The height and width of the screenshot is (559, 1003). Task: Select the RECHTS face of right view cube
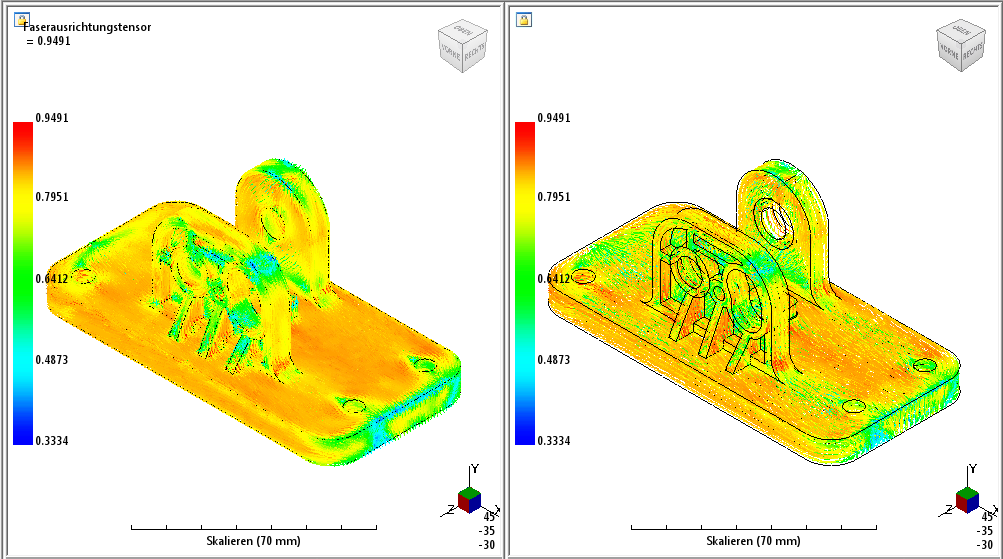[972, 52]
